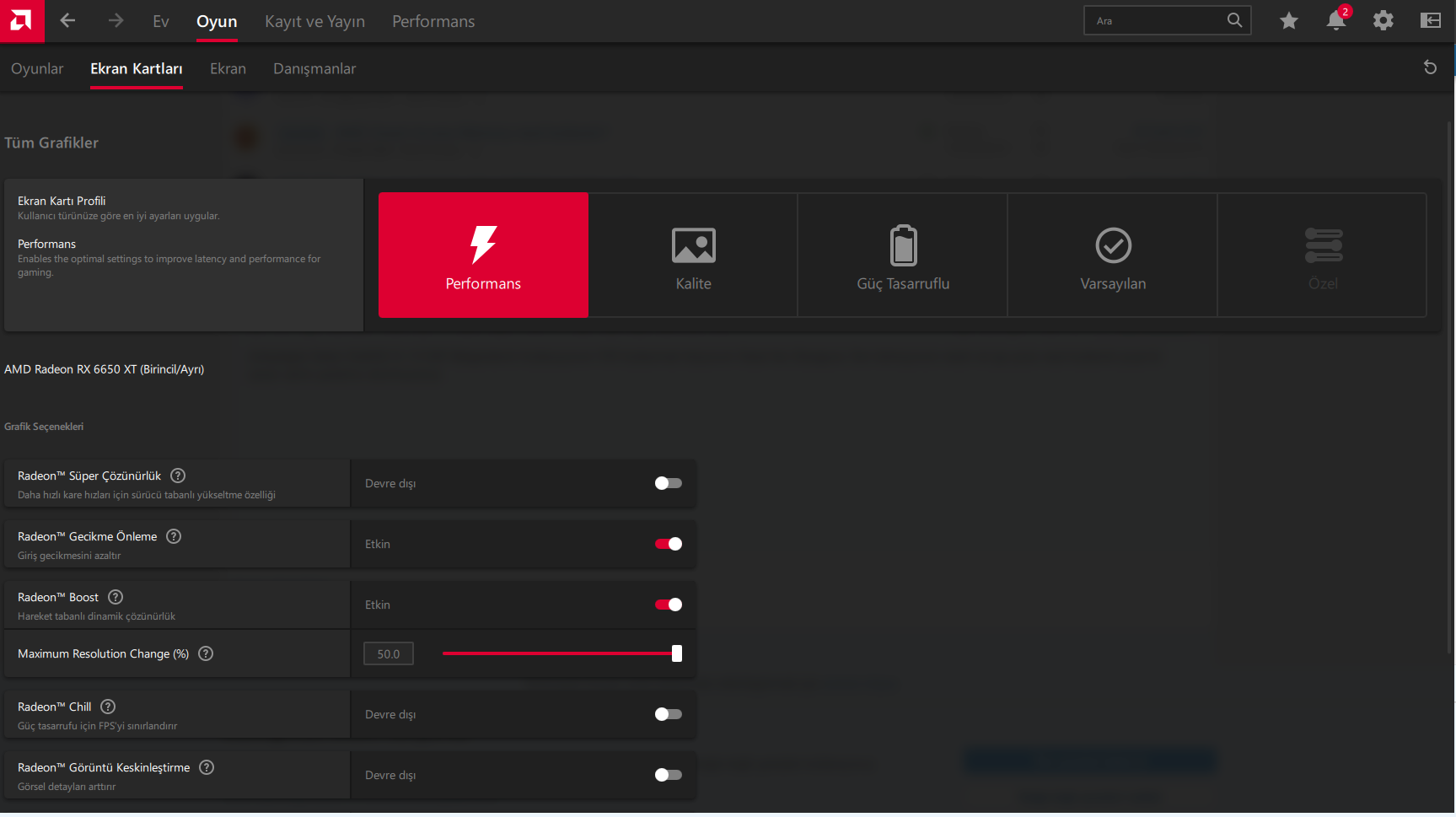This screenshot has width=1456, height=817.
Task: Go back with the left arrow
Action: point(67,21)
